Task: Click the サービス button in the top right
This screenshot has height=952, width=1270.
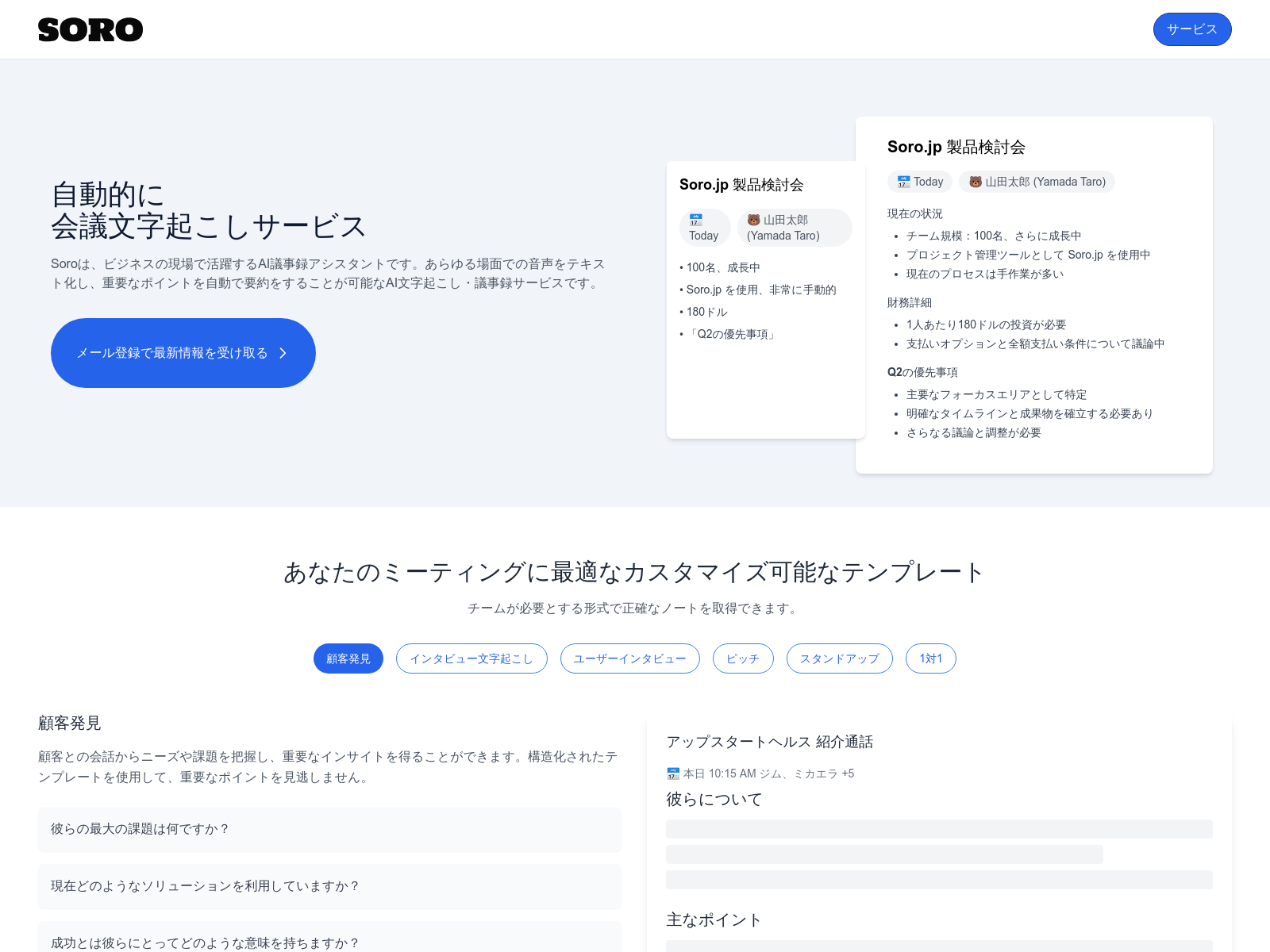Action: [x=1191, y=29]
